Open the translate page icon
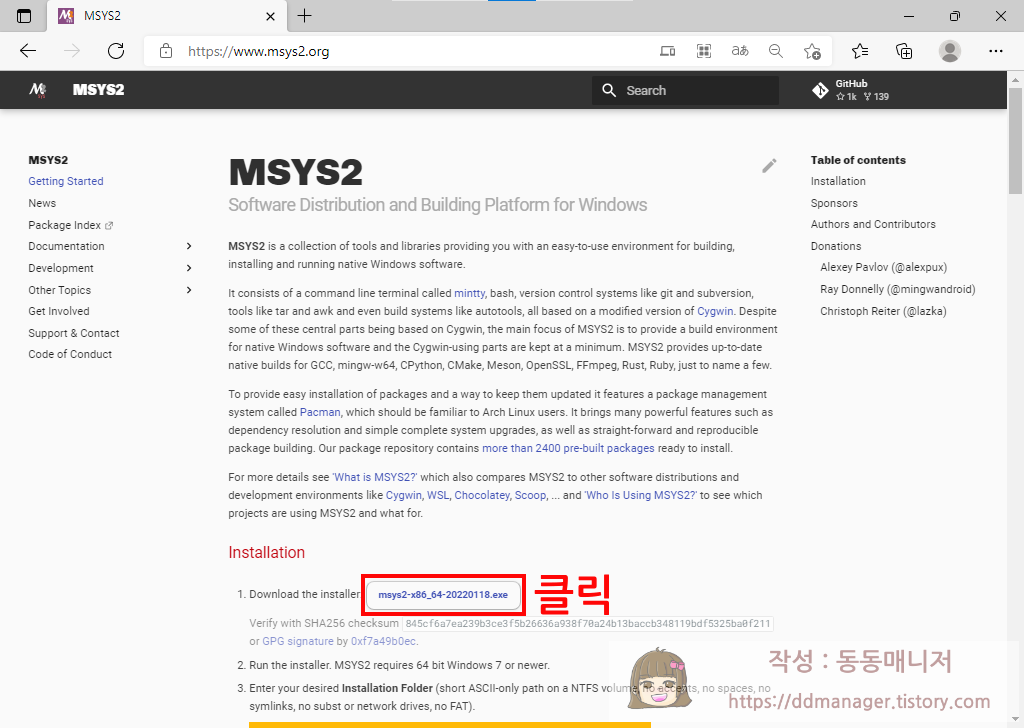The width and height of the screenshot is (1024, 728). pyautogui.click(x=740, y=51)
